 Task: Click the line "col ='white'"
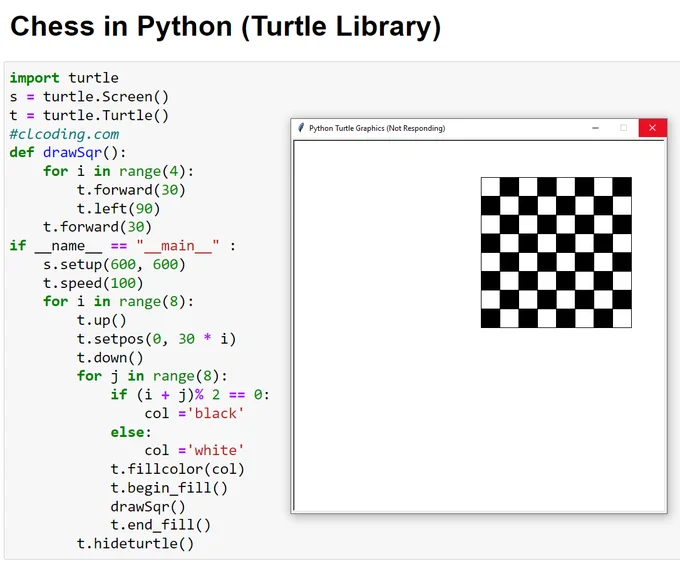[194, 450]
